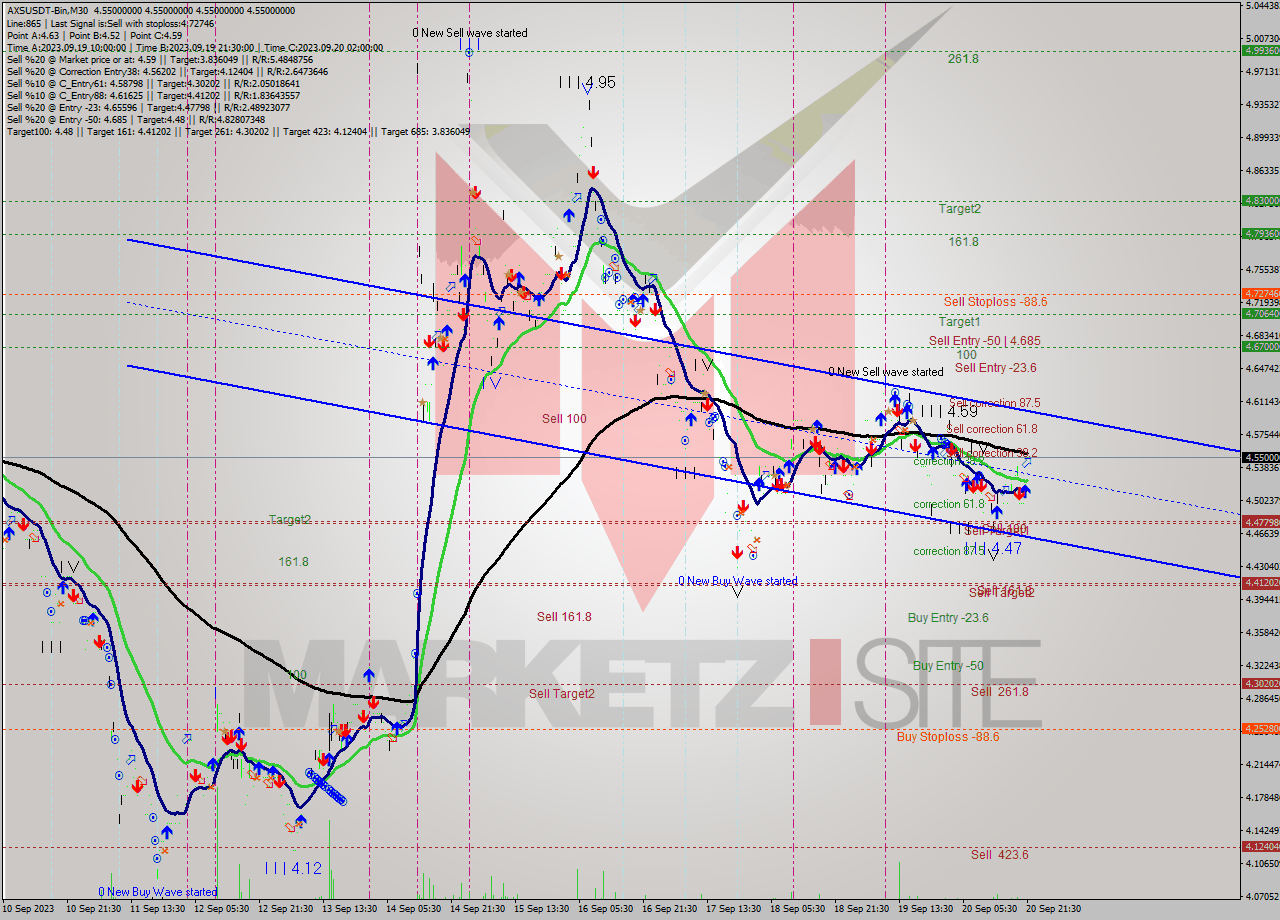1280x920 pixels.
Task: Click the '10 Sep 2023' time axis label
Action: (27, 909)
